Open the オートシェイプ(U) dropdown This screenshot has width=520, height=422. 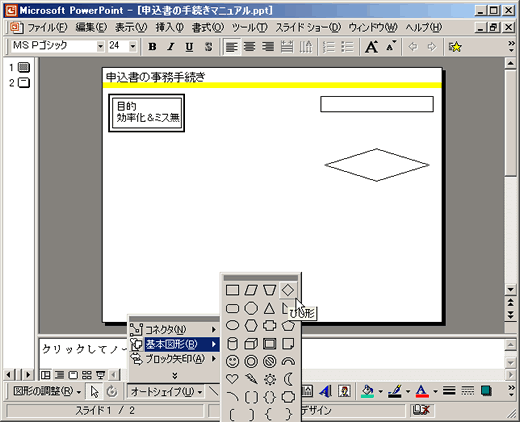(x=166, y=392)
